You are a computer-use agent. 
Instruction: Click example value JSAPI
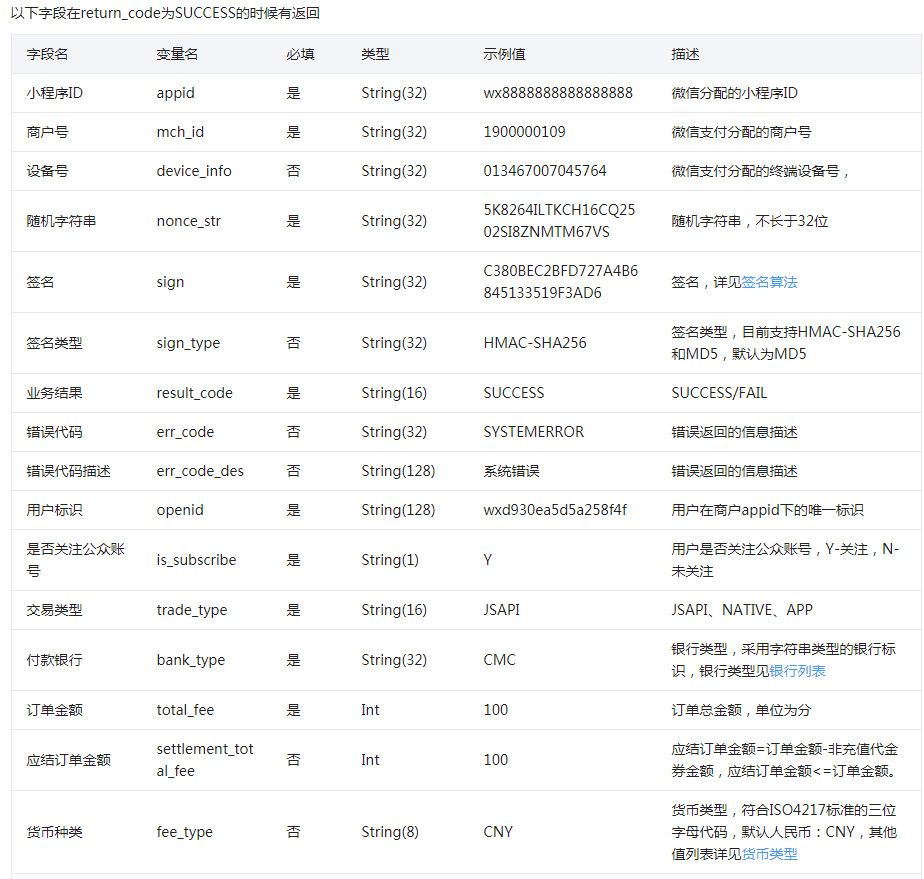point(501,610)
